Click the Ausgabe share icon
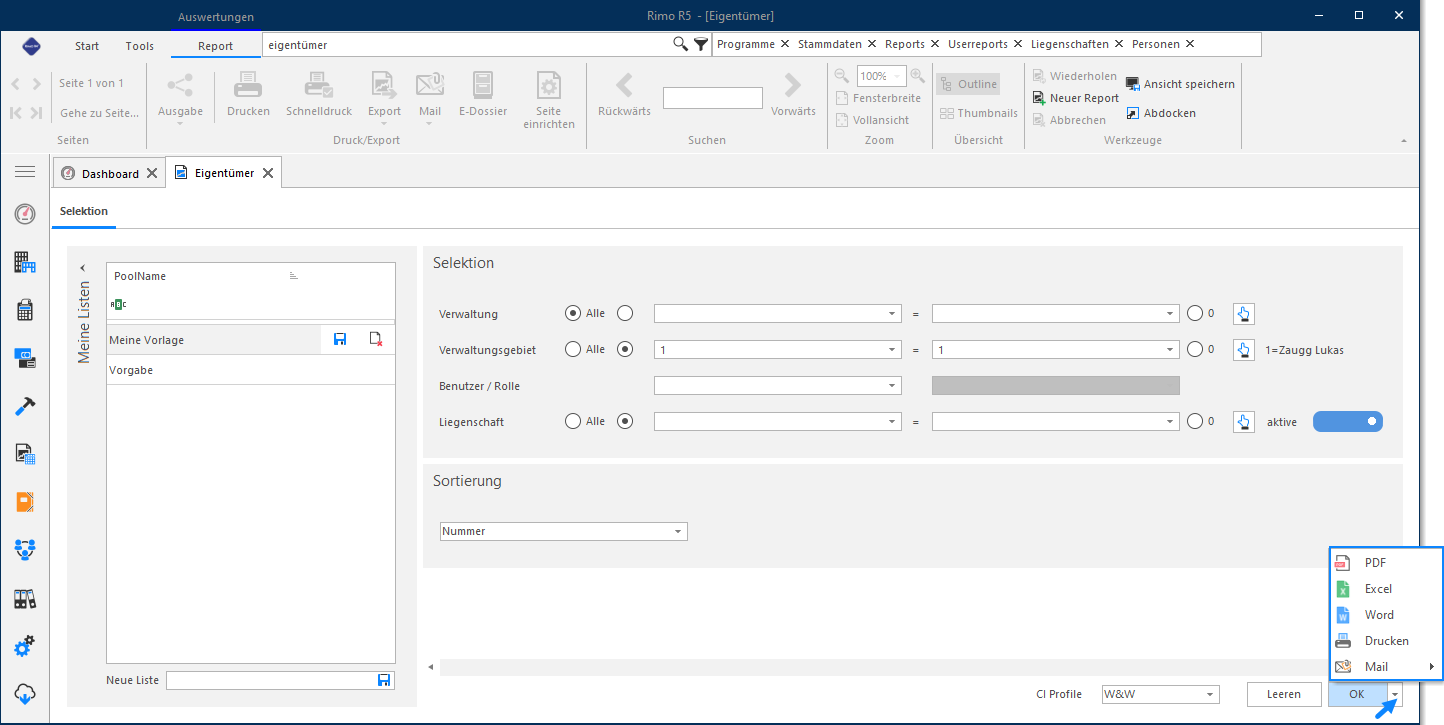This screenshot has height=725, width=1444. 180,85
